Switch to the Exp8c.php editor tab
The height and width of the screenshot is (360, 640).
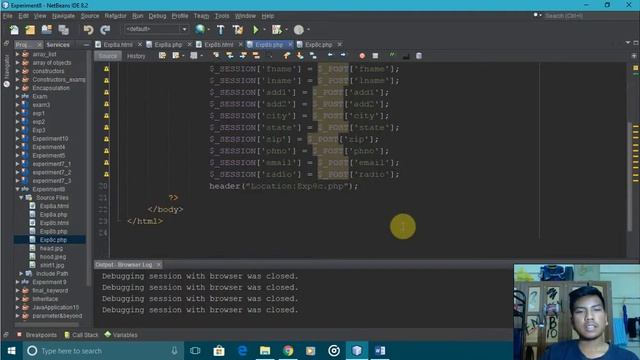(x=318, y=44)
